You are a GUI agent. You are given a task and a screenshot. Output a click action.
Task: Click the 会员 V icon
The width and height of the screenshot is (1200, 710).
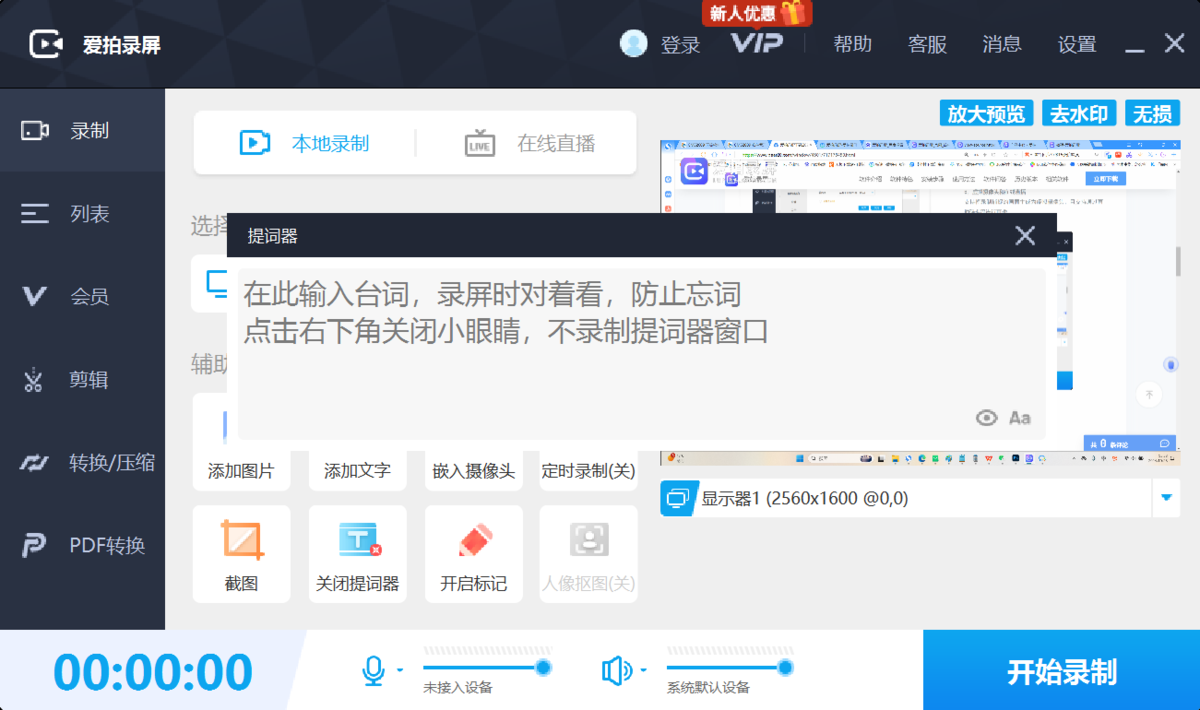(x=35, y=296)
